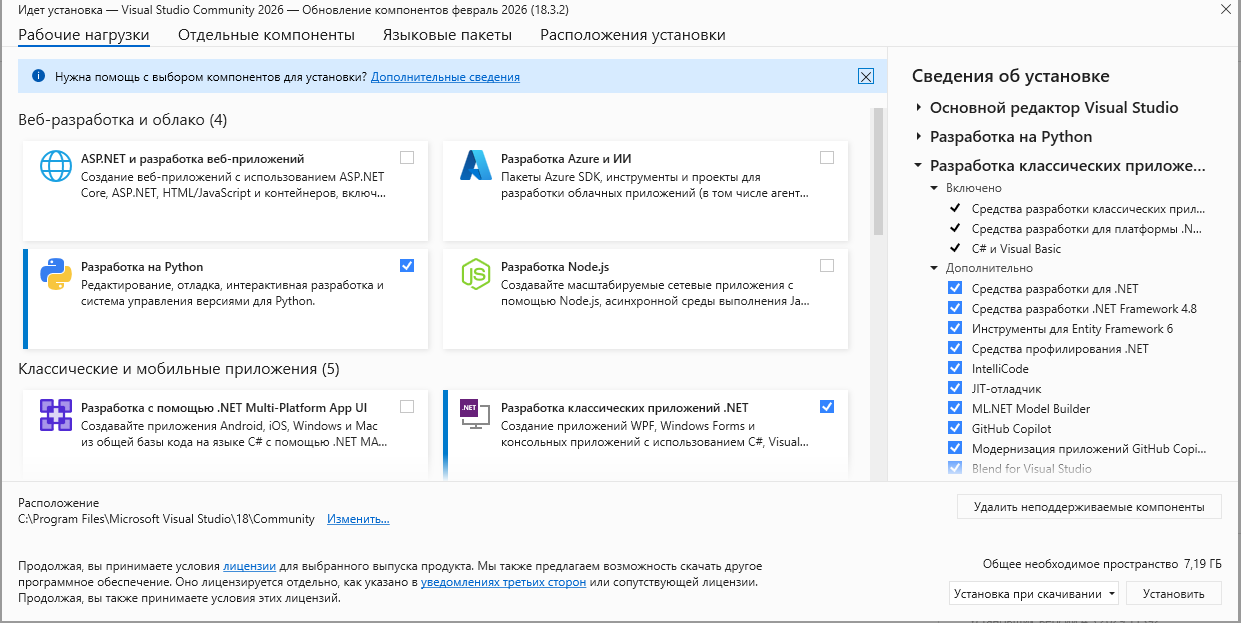Dismiss the component help banner
This screenshot has height=623, width=1241.
pos(866,76)
